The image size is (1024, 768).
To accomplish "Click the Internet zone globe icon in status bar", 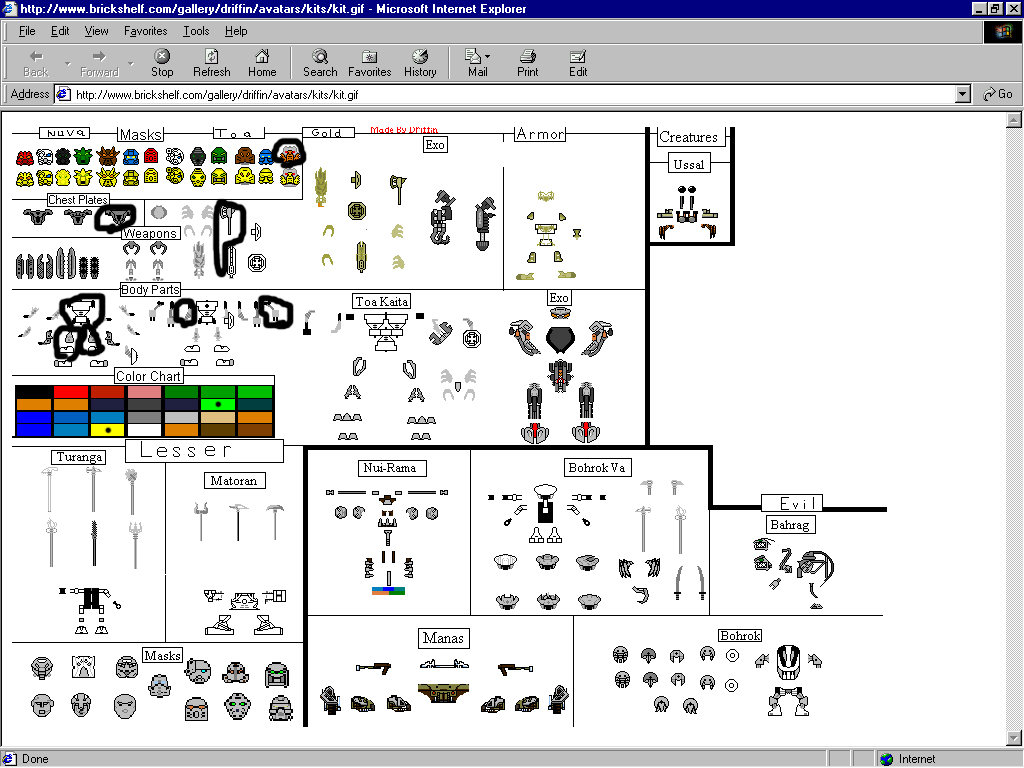I will [886, 759].
